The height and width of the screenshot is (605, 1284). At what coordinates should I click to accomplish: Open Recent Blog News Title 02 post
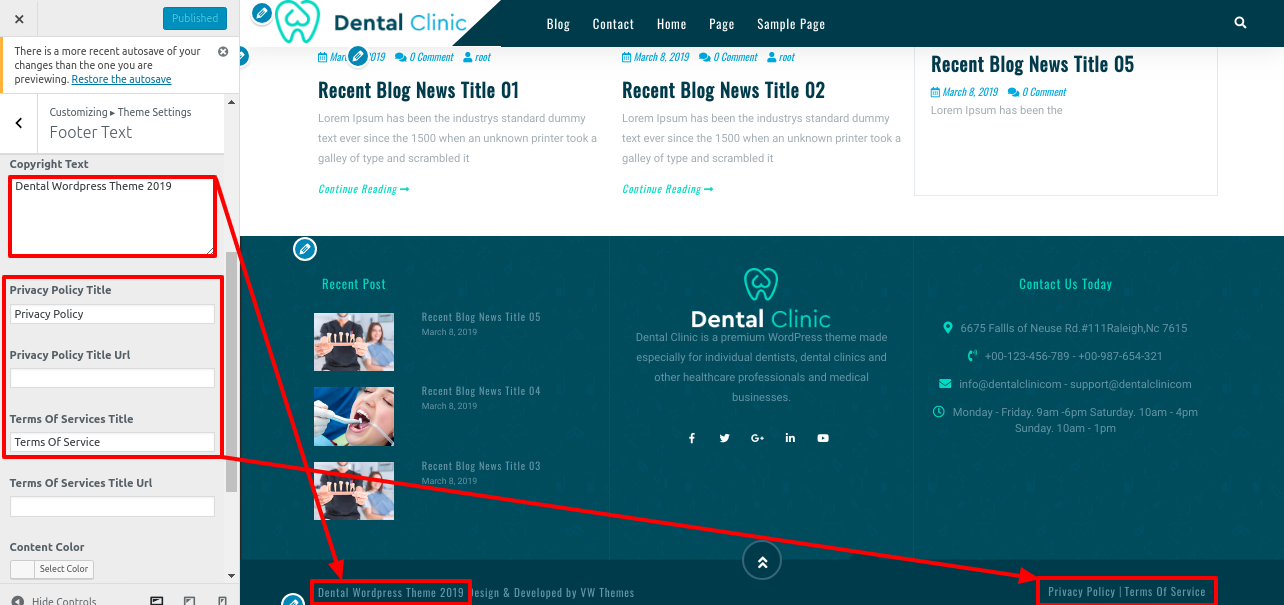click(x=723, y=90)
